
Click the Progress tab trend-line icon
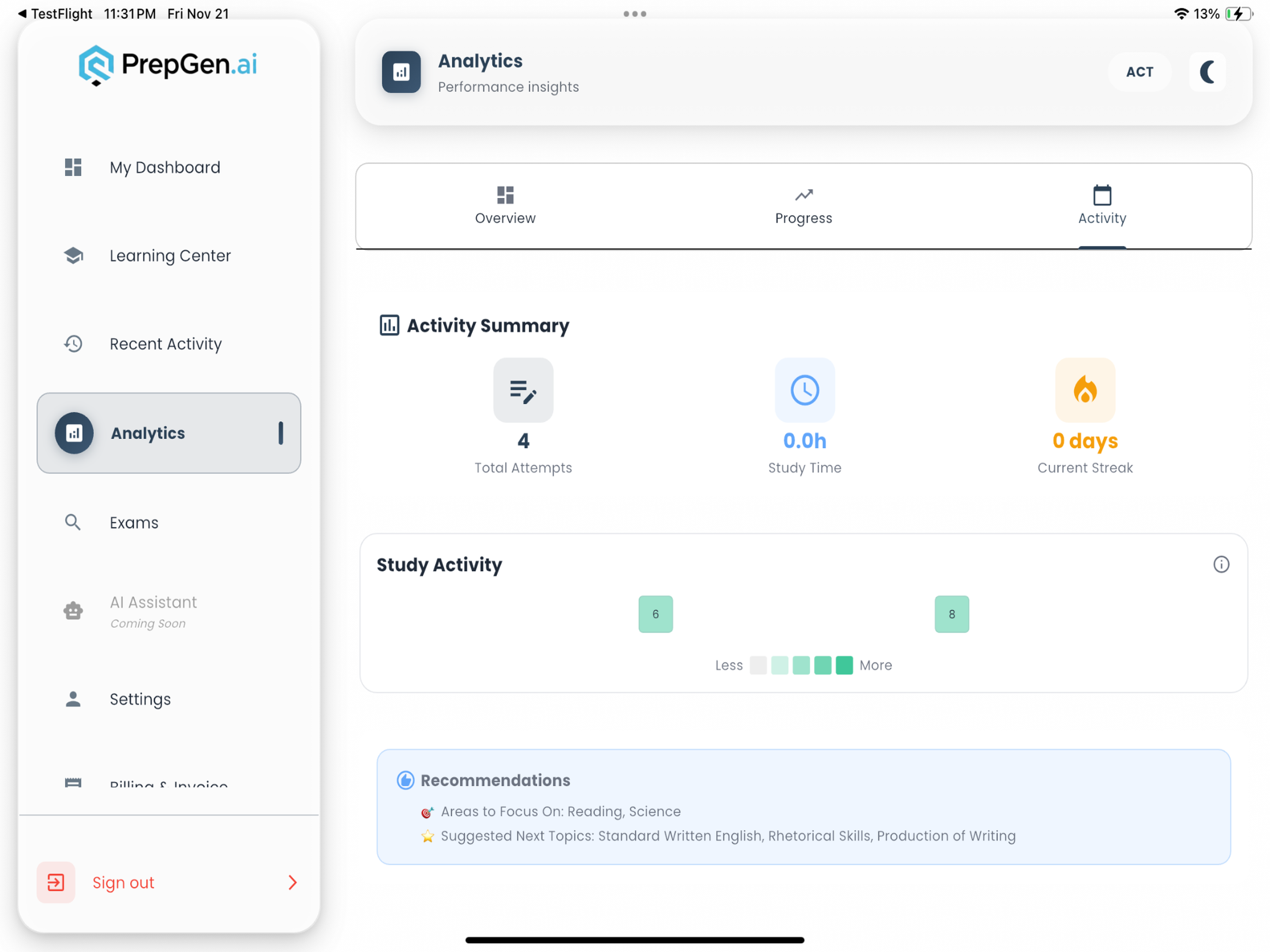tap(804, 195)
